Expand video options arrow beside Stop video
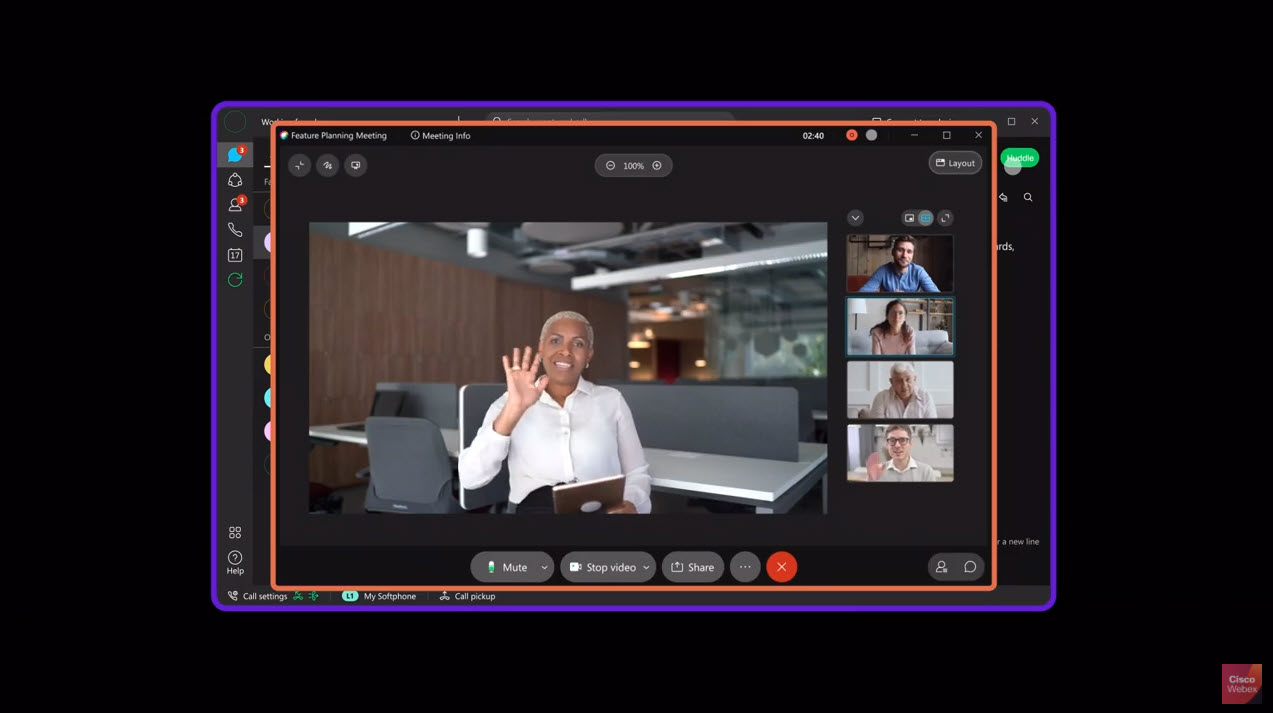This screenshot has width=1273, height=713. [646, 567]
